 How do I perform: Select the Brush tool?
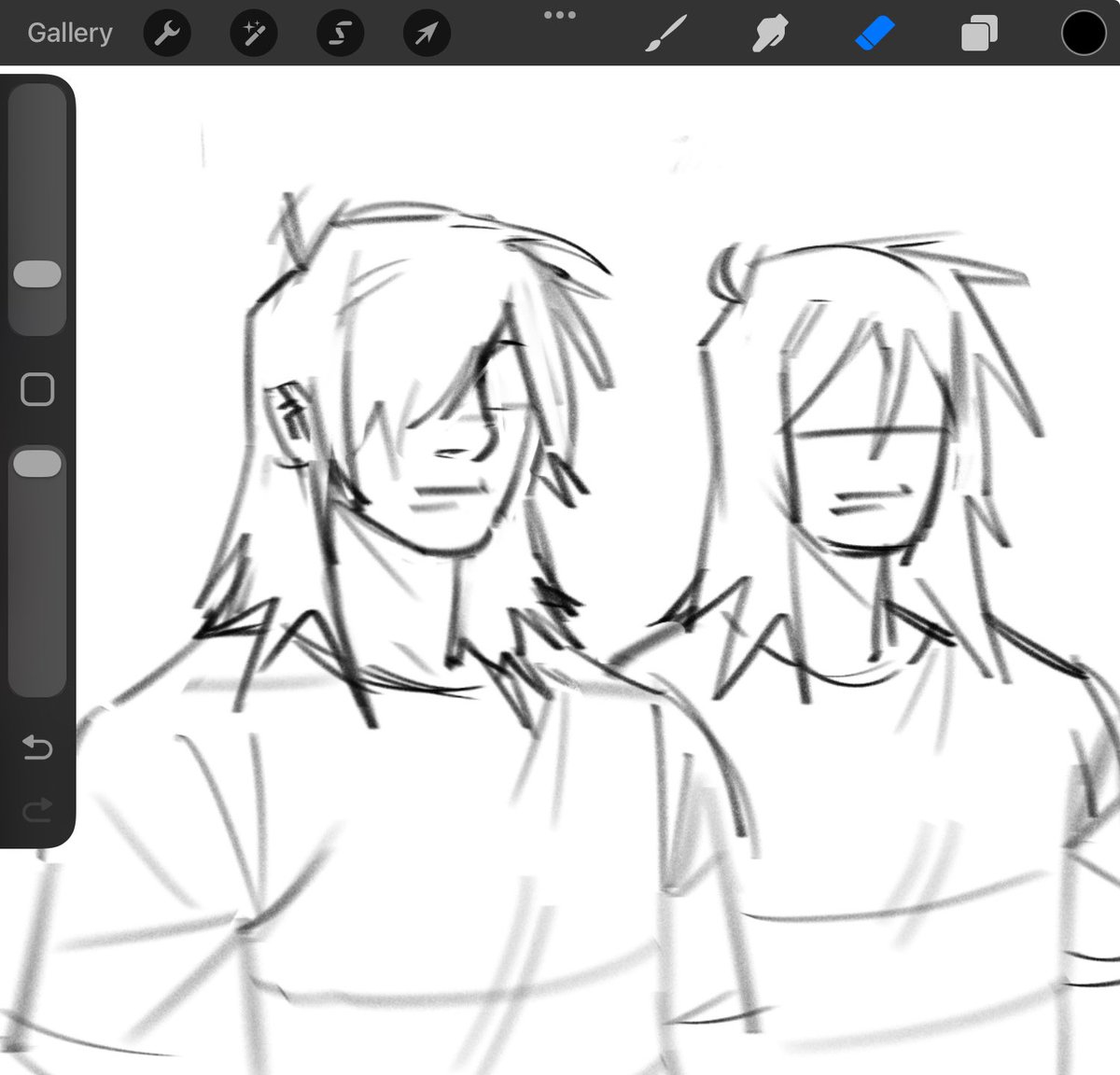pyautogui.click(x=666, y=35)
